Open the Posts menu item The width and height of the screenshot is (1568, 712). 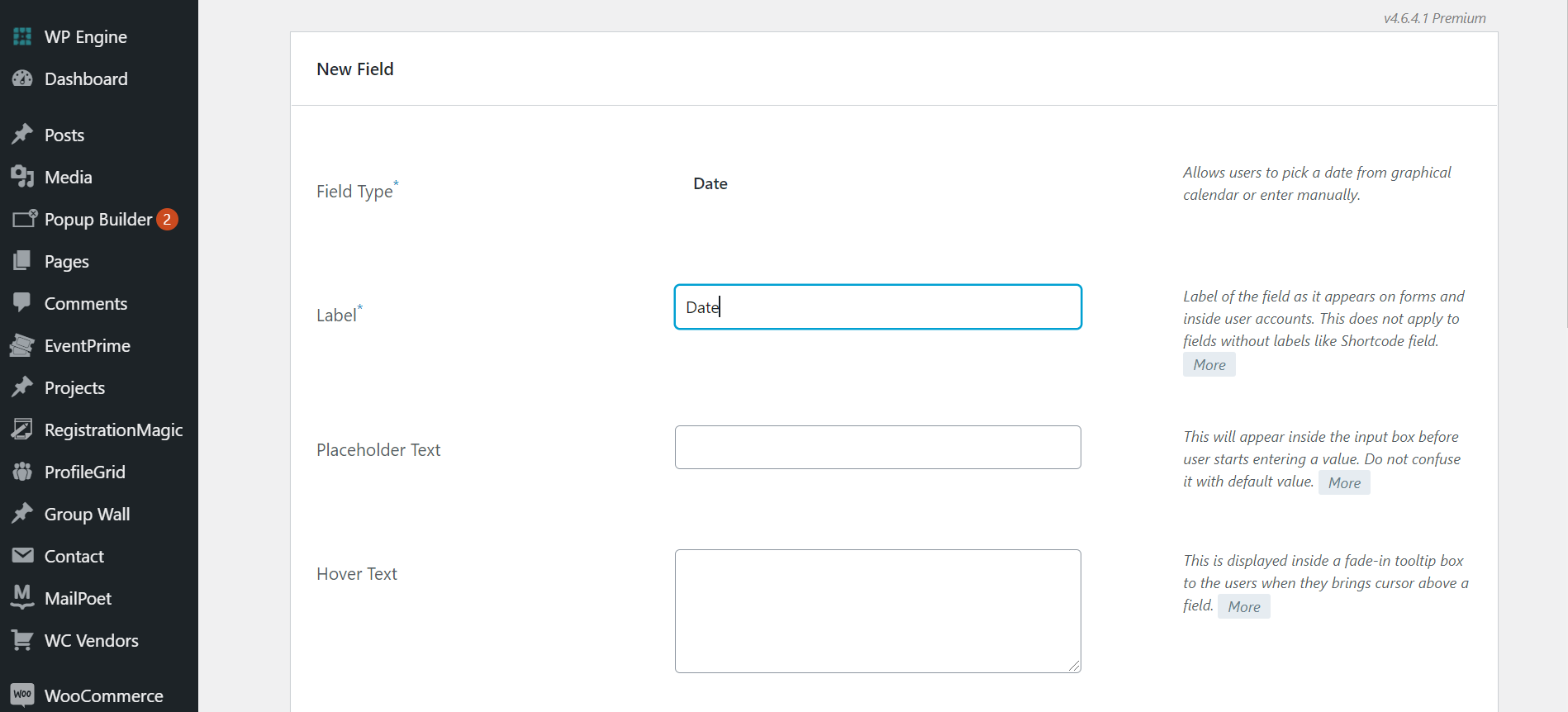(64, 135)
